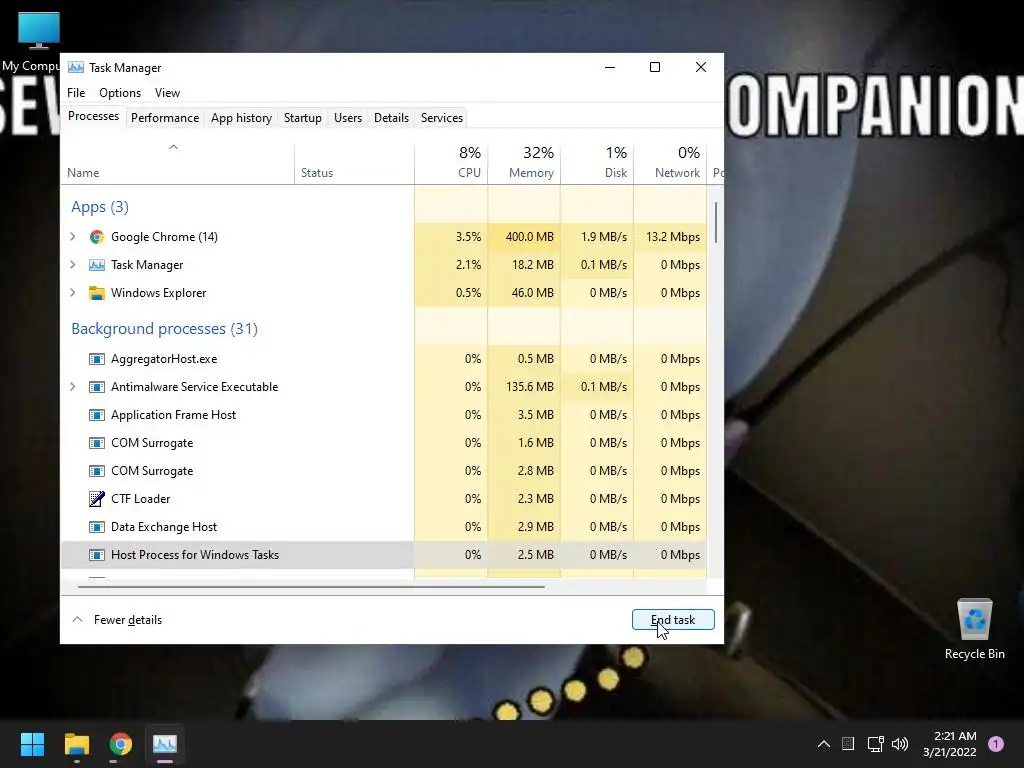Open the clock and date display
Screen dimensions: 1024x768
click(x=950, y=744)
